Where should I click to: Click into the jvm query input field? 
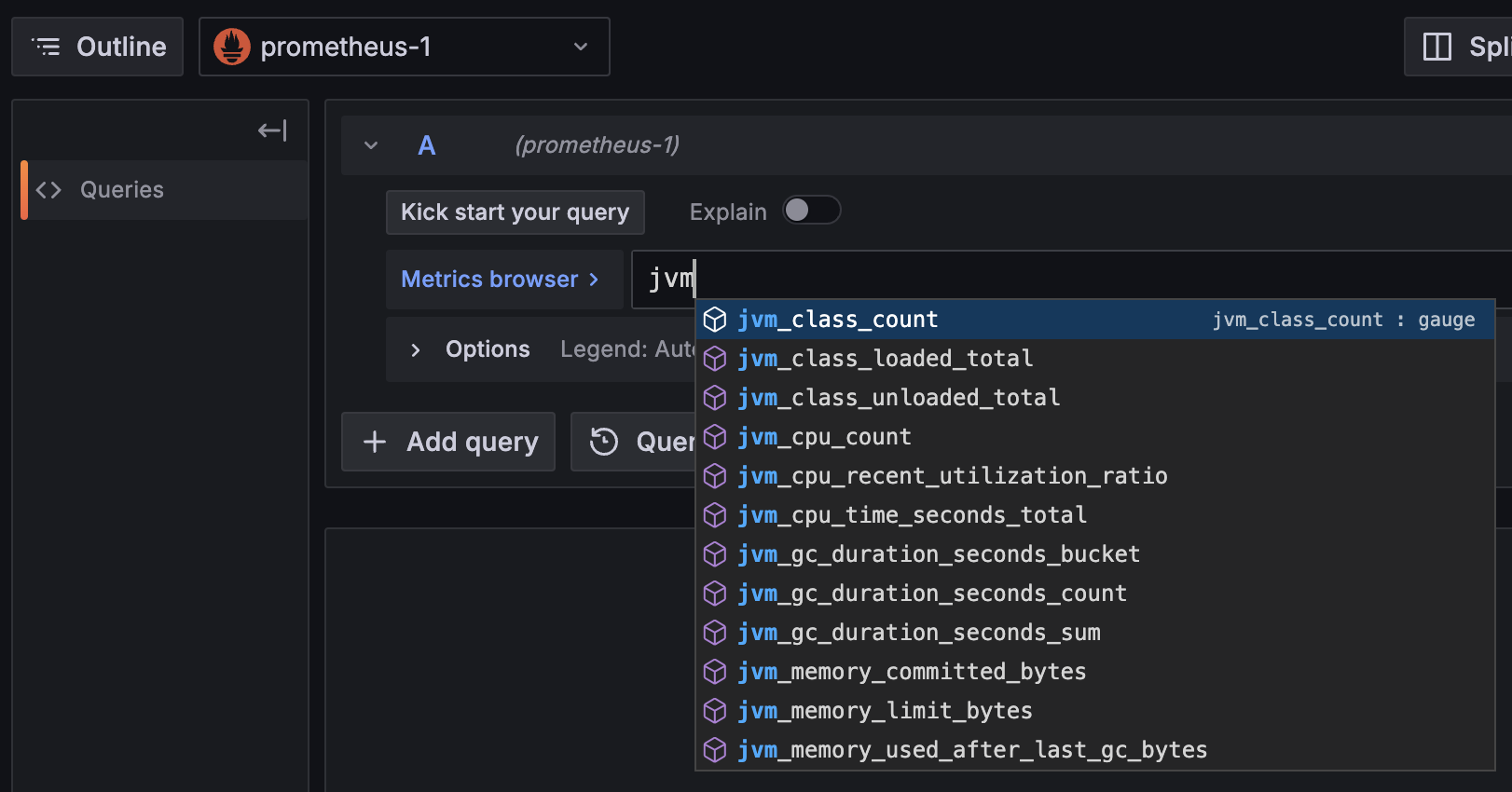1072,280
